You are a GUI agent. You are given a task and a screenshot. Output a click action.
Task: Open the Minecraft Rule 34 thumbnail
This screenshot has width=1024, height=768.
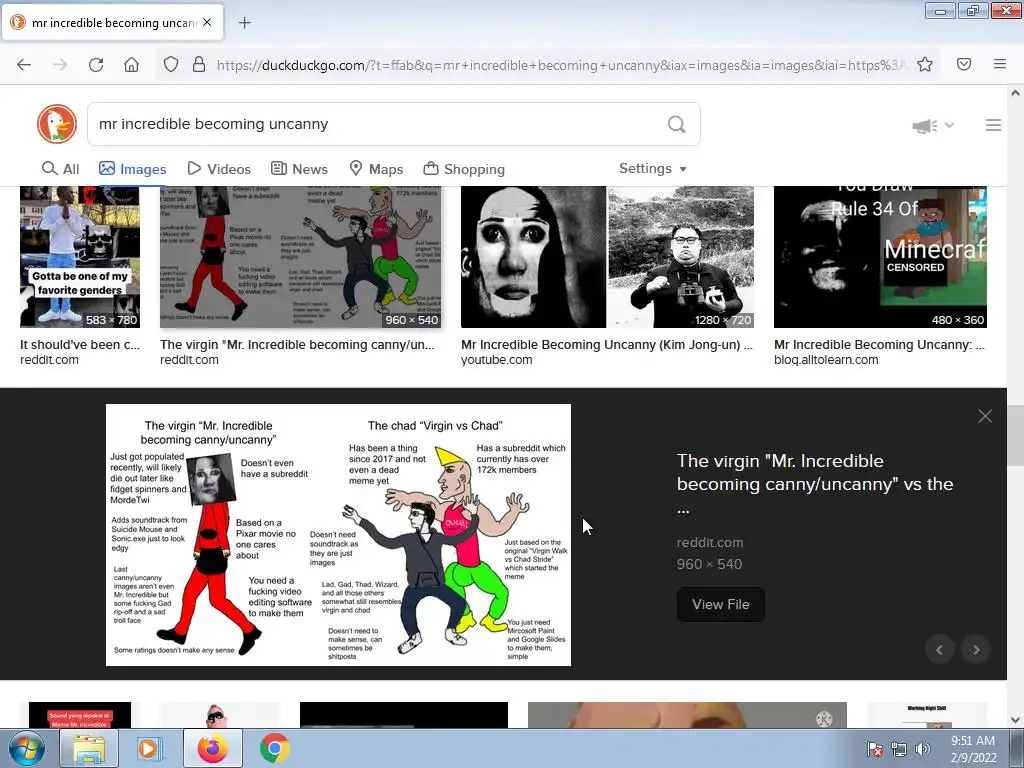[x=880, y=257]
